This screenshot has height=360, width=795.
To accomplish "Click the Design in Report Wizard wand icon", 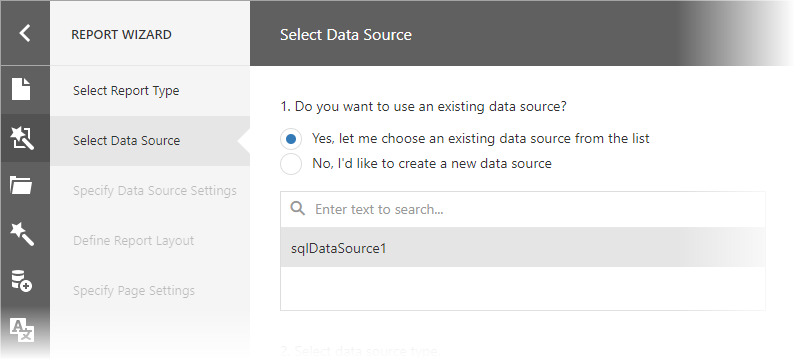I will click(x=22, y=233).
